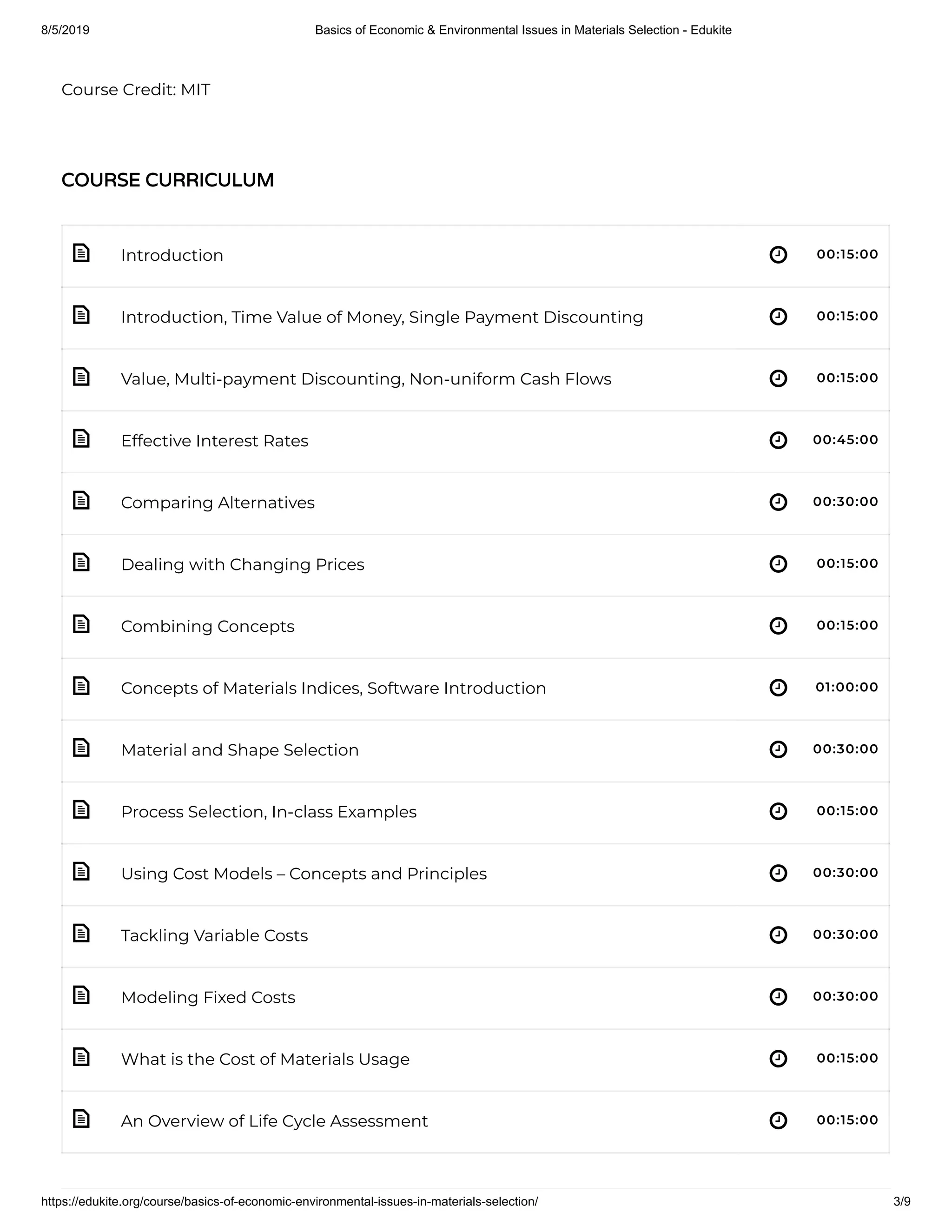Click document icon next to Process Selection lesson
Viewport: 952px width, 1232px height.
pos(81,809)
